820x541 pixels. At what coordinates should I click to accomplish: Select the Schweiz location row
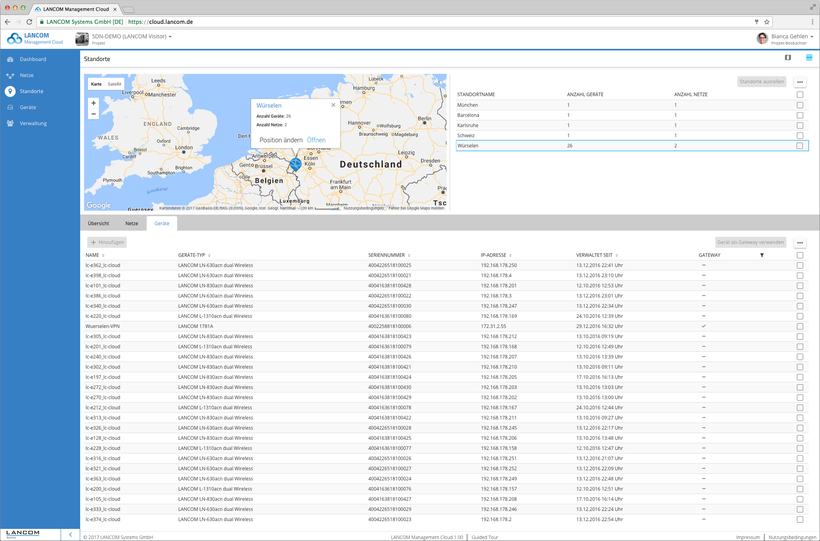[x=632, y=136]
